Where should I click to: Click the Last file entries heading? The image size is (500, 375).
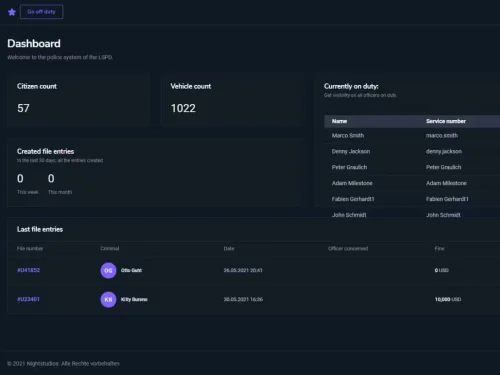point(40,229)
